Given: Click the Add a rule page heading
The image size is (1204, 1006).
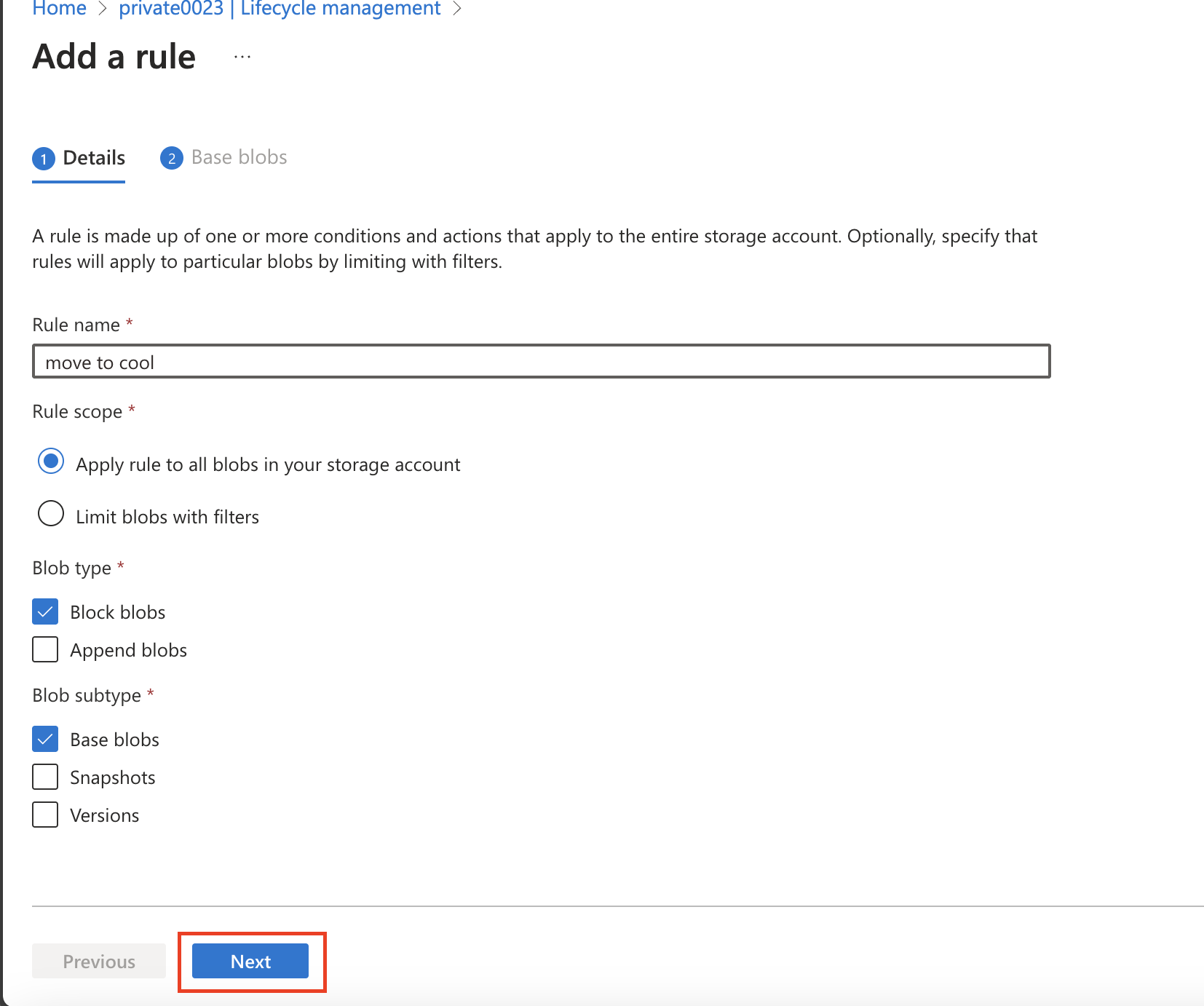Looking at the screenshot, I should pos(114,57).
